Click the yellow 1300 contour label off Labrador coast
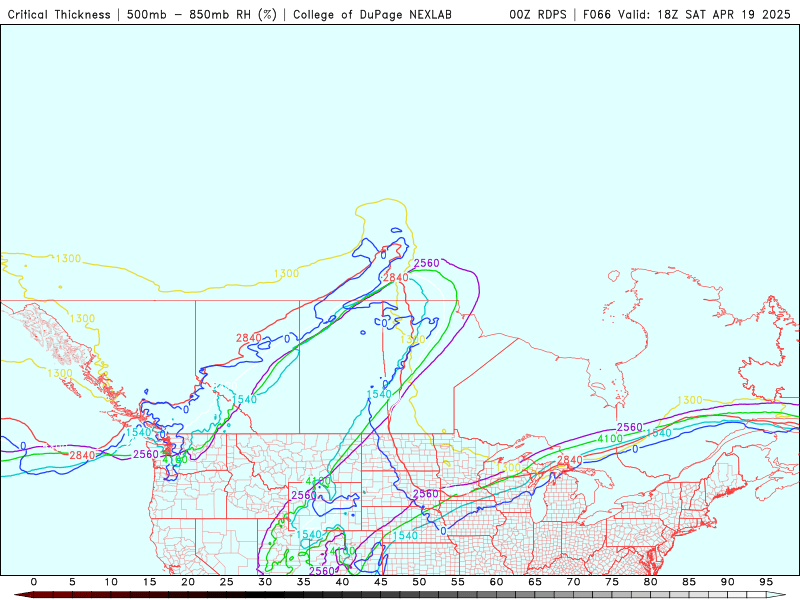 [690, 401]
